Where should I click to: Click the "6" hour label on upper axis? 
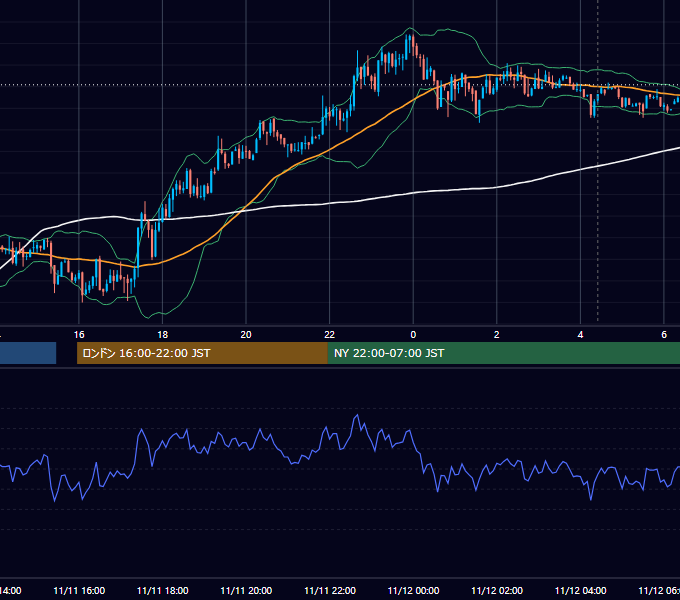[664, 334]
